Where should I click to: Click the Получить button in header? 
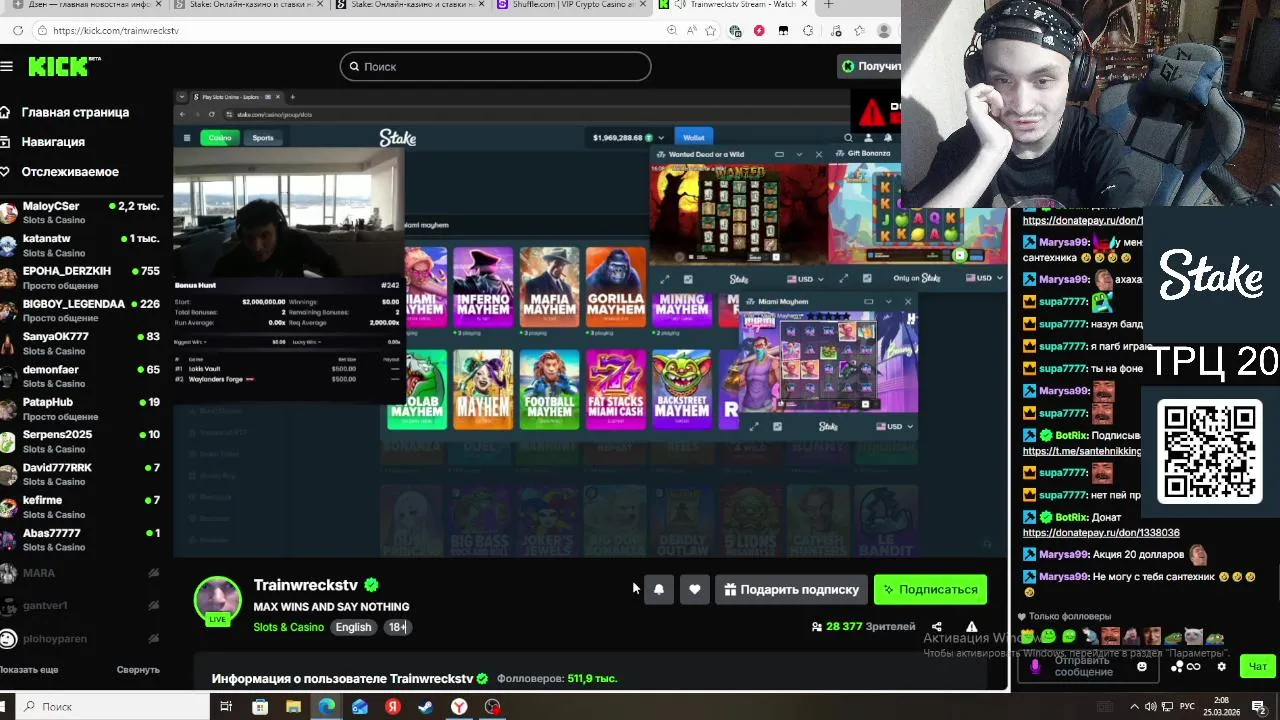870,66
